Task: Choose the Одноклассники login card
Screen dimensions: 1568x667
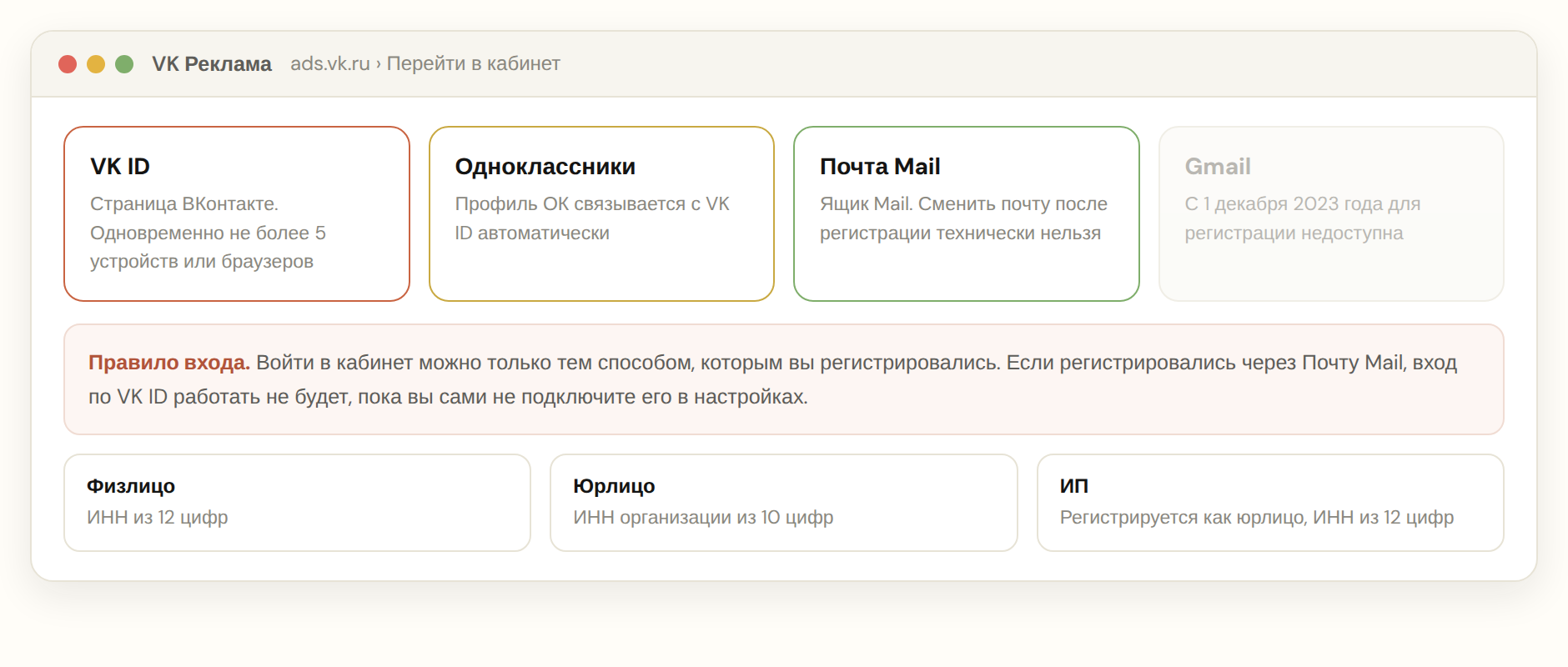Action: 601,213
